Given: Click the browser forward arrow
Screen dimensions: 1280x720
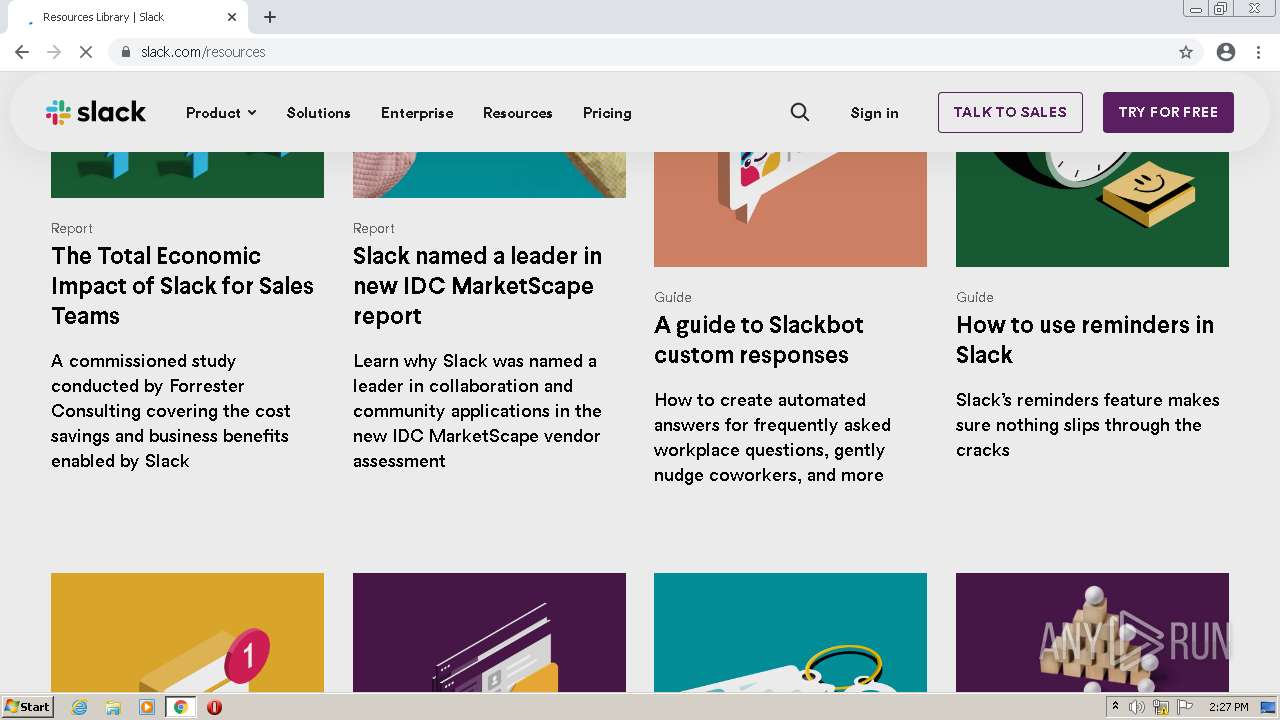Looking at the screenshot, I should [54, 52].
